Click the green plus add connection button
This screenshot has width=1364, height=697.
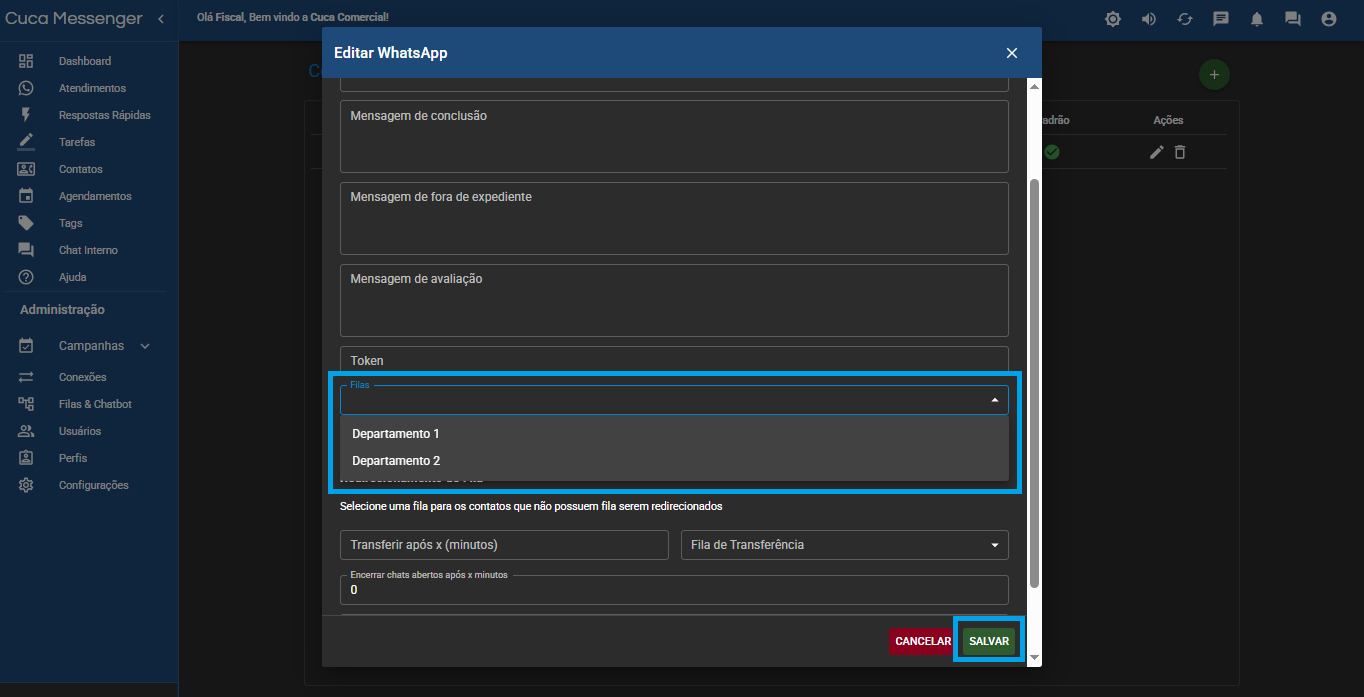click(1214, 74)
